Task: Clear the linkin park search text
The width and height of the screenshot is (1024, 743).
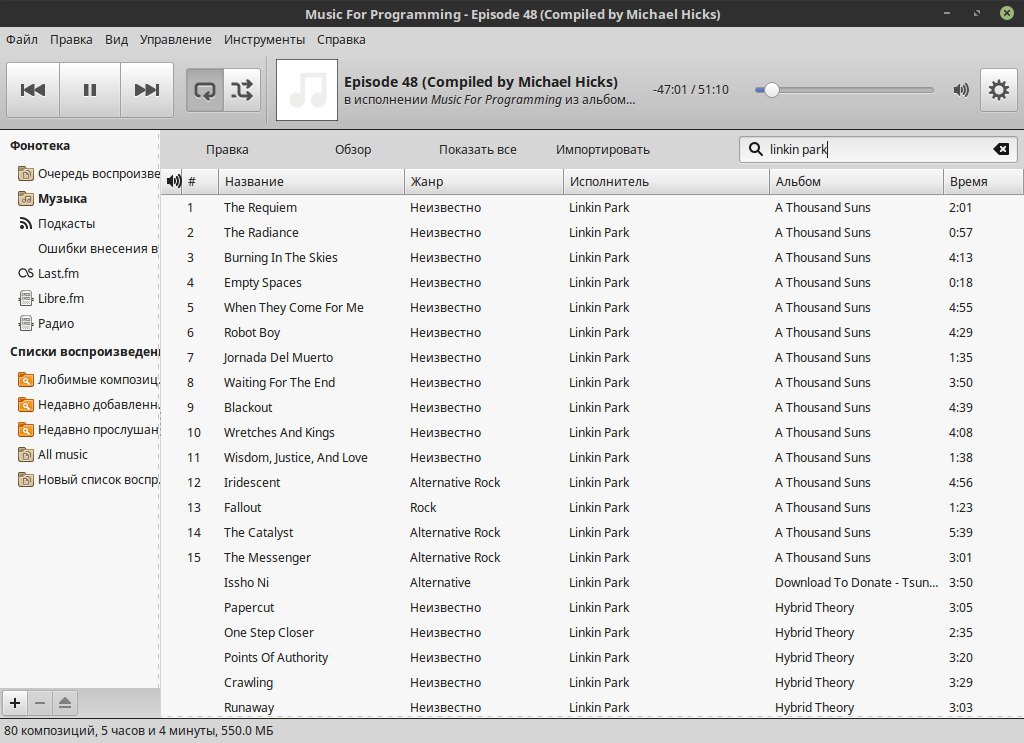Action: (x=1001, y=150)
